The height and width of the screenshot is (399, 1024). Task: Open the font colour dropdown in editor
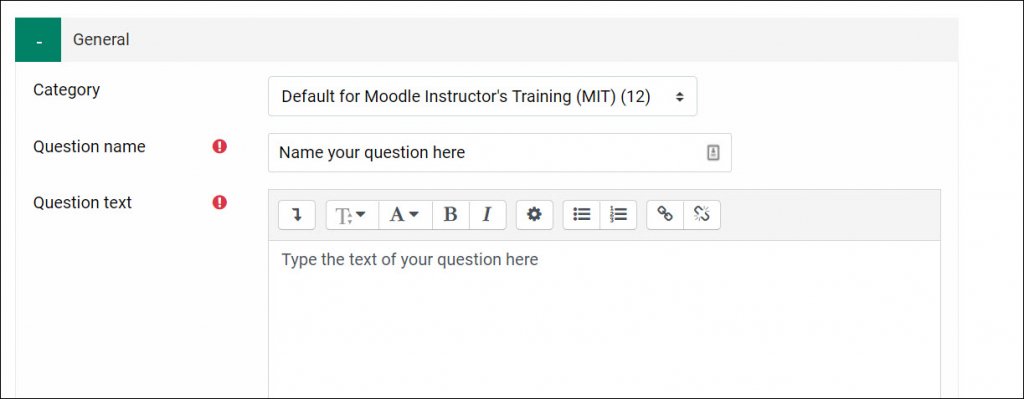pos(406,215)
